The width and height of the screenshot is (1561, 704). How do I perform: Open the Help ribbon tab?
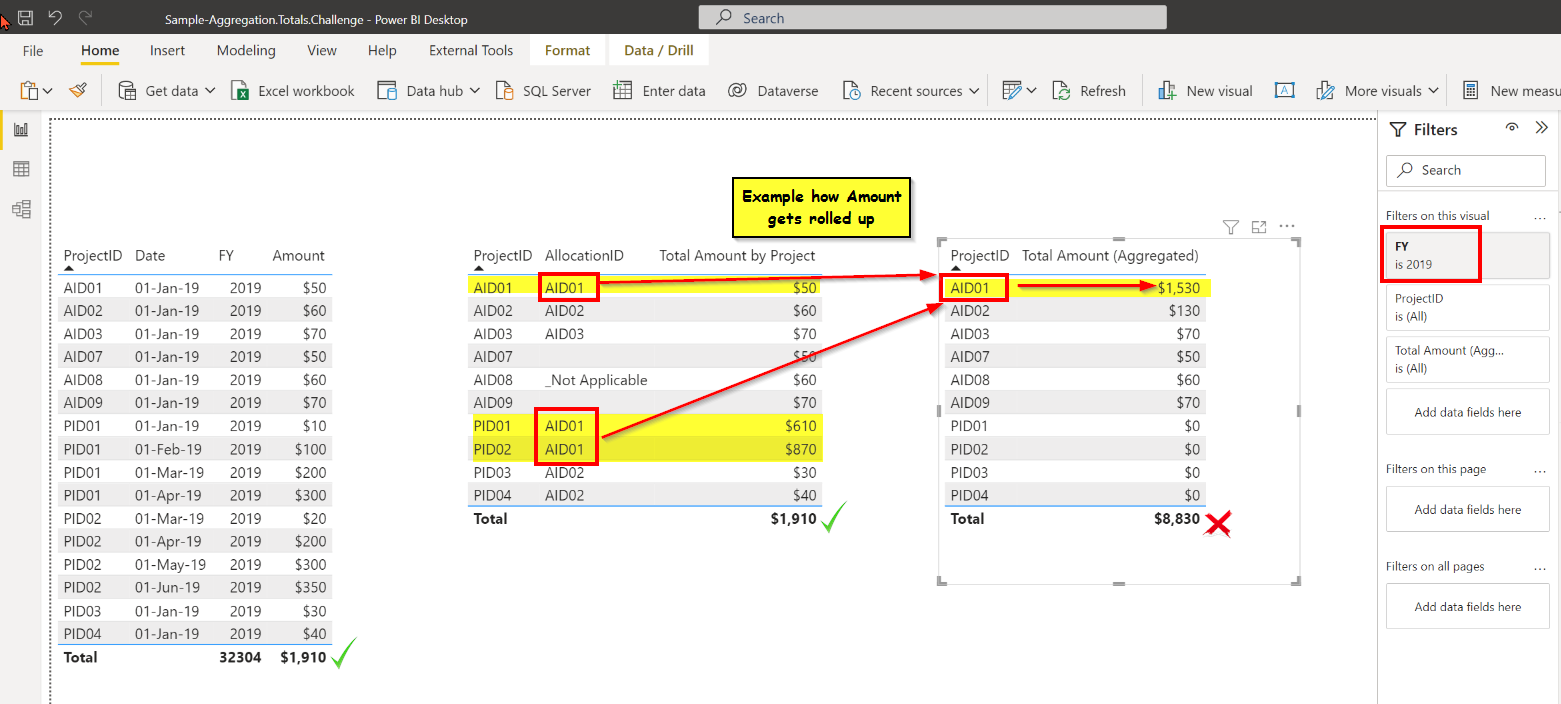[382, 51]
